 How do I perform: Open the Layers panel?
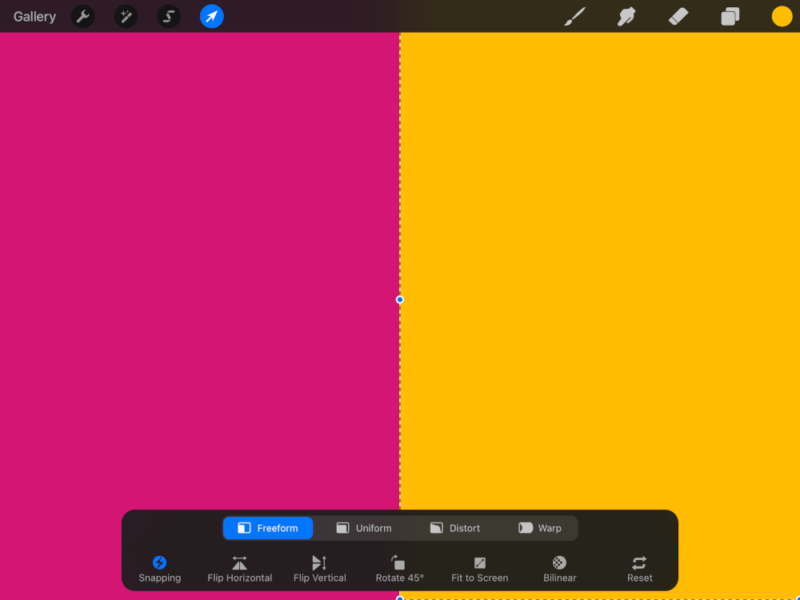click(x=729, y=16)
